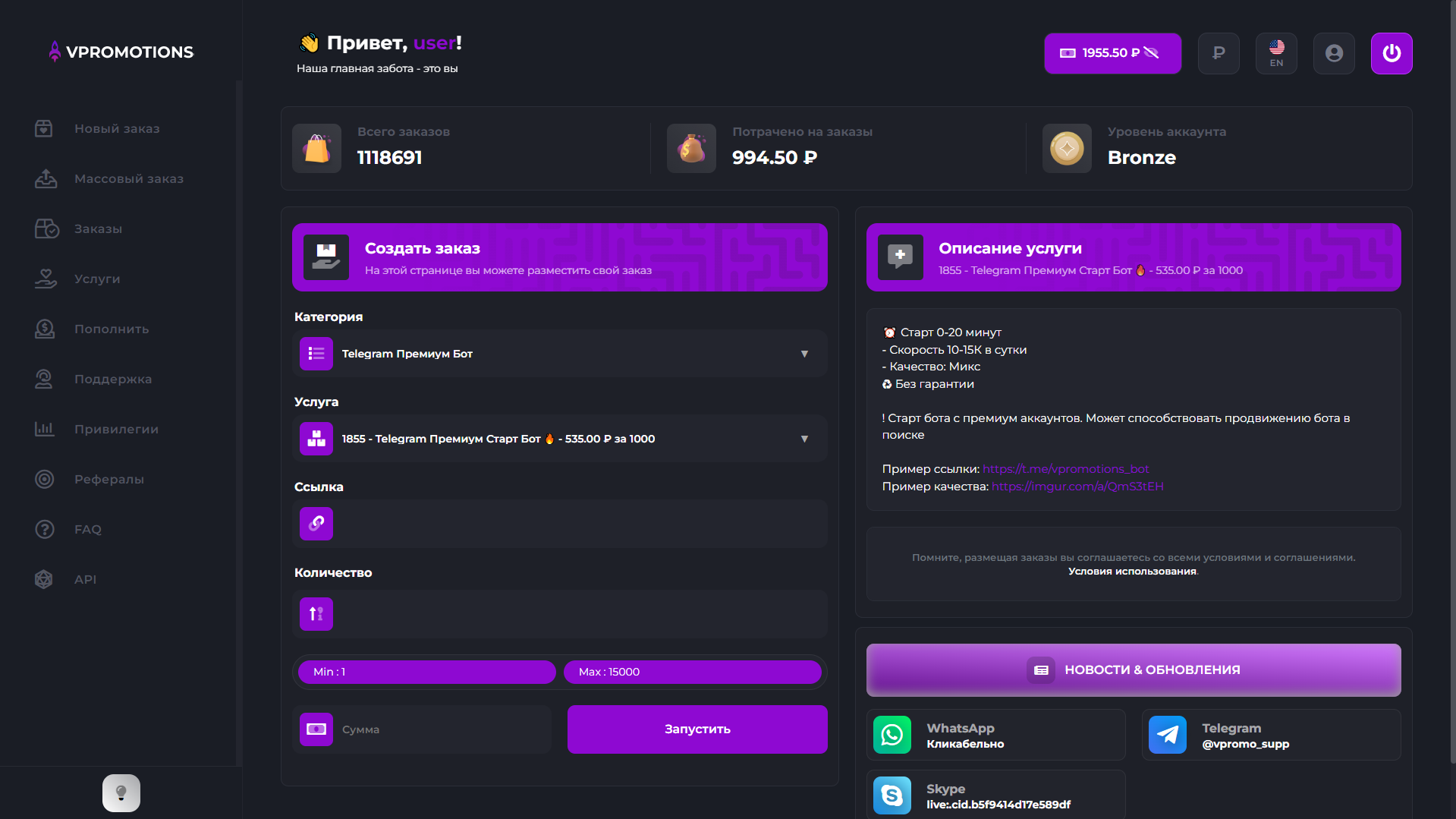This screenshot has height=819, width=1456.
Task: Open Поддержка menu item
Action: tap(113, 379)
